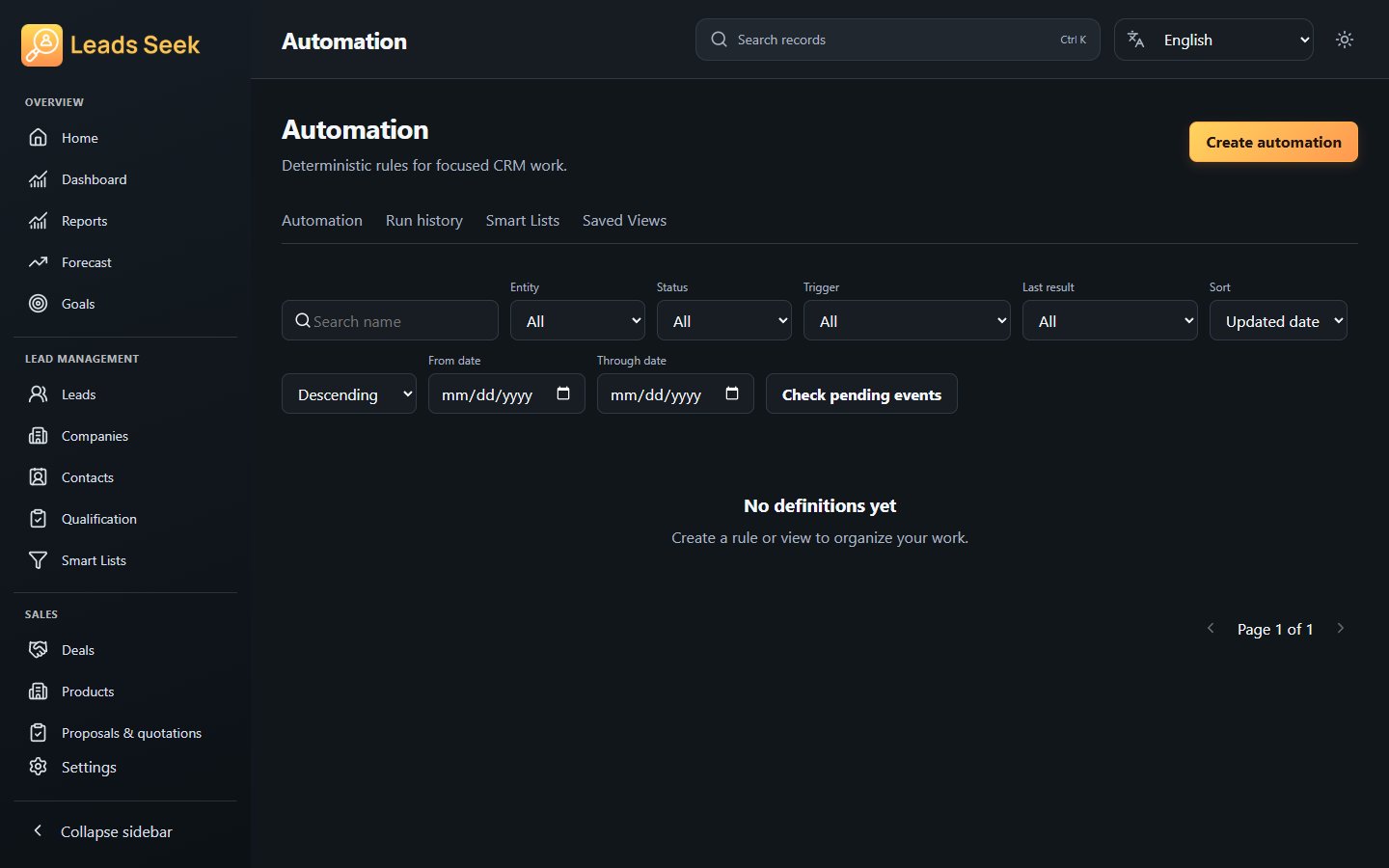Image resolution: width=1389 pixels, height=868 pixels.
Task: Click the Products icon in sidebar
Action: coord(38,692)
